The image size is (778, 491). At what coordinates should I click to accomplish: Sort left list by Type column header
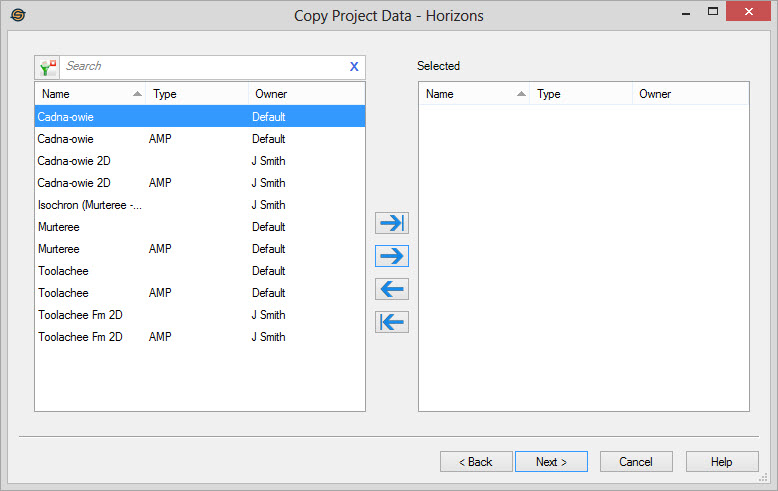click(x=197, y=94)
